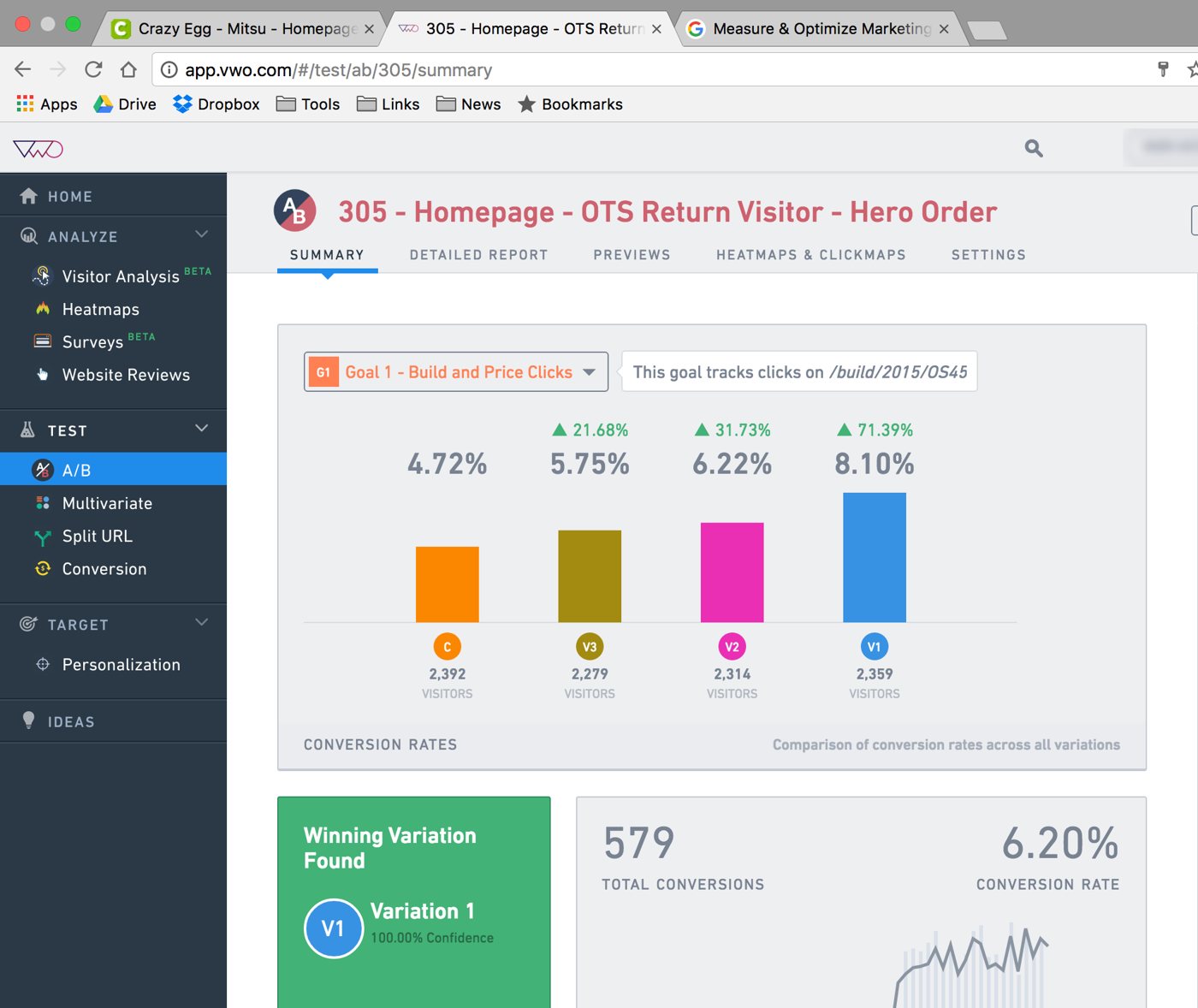Go to HOME in the sidebar
The width and height of the screenshot is (1198, 1008).
113,196
